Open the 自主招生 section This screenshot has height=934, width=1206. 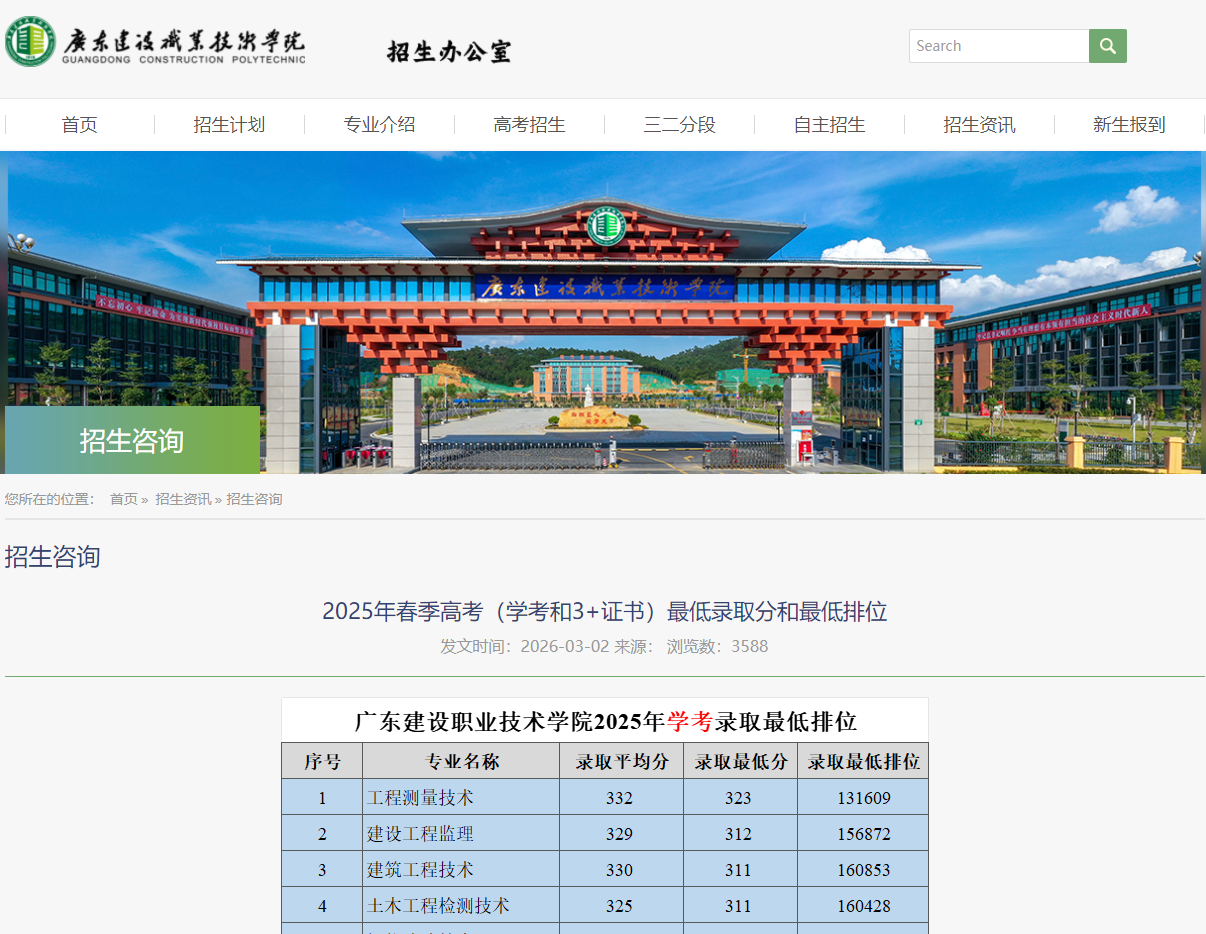[x=829, y=125]
